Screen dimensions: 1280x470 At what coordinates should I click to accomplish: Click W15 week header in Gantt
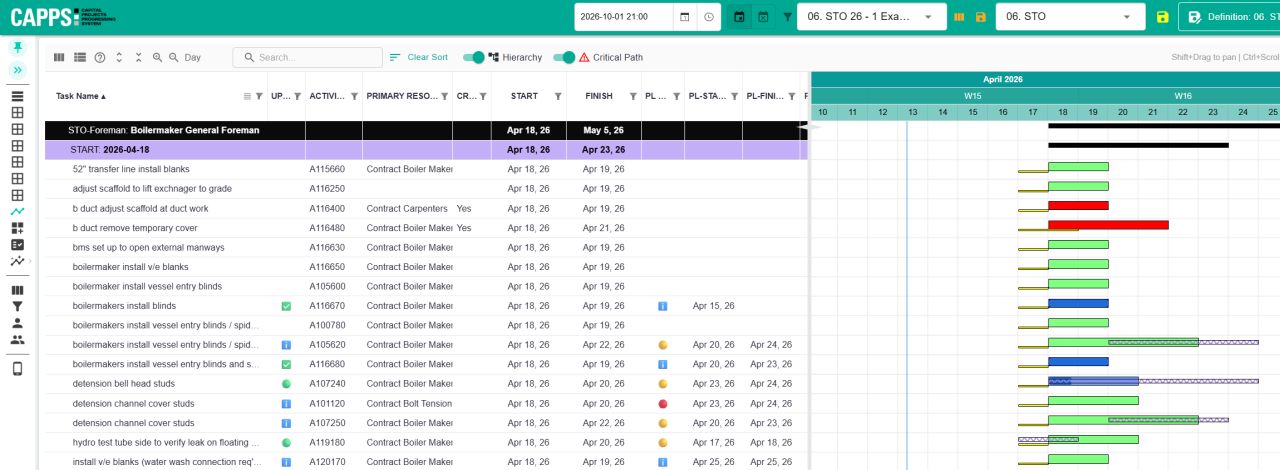coord(972,96)
